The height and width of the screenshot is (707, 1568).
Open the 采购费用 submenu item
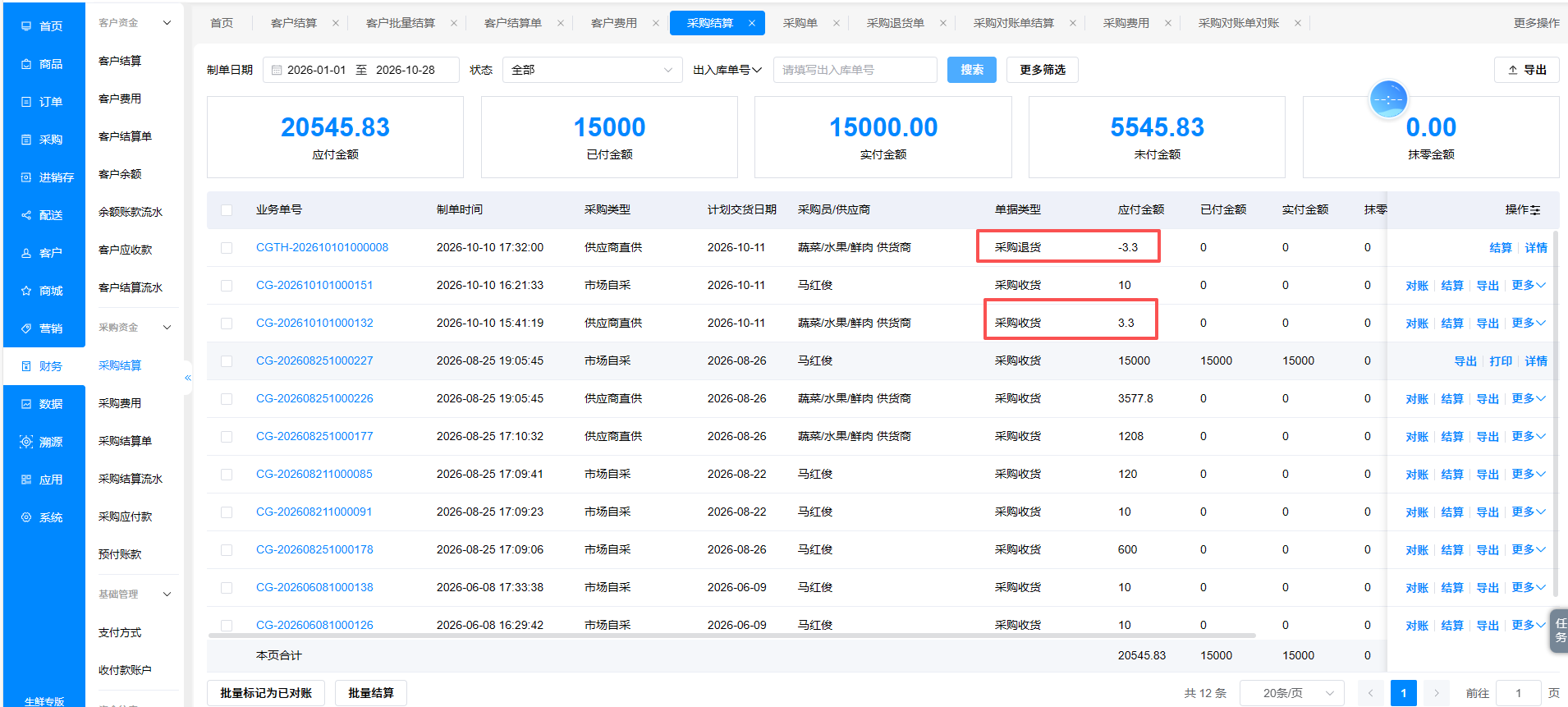click(x=120, y=403)
